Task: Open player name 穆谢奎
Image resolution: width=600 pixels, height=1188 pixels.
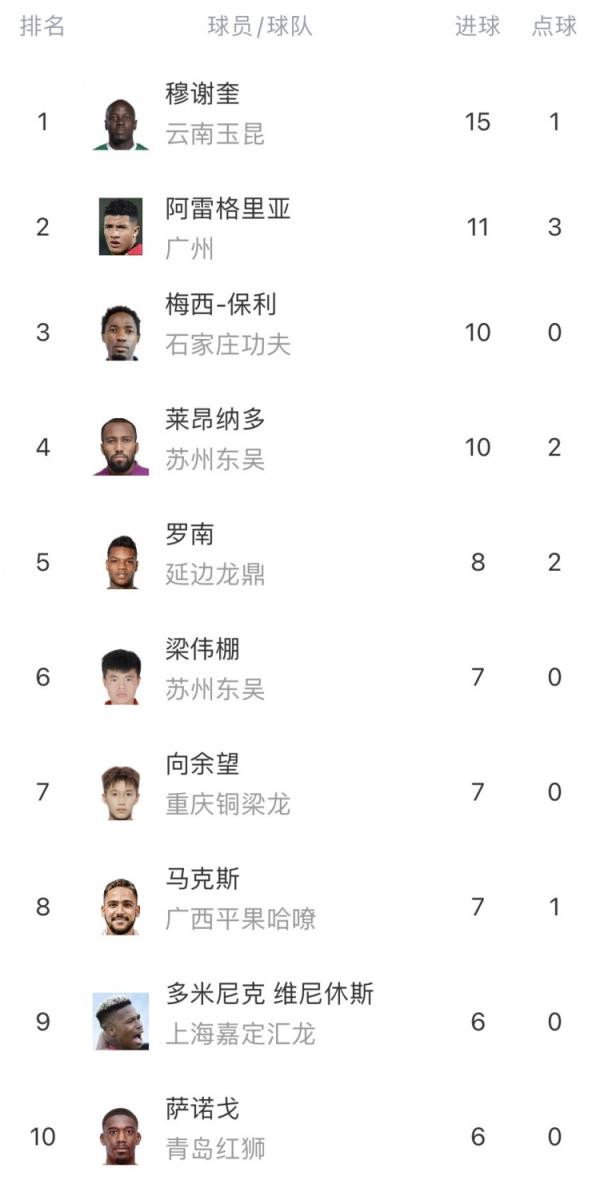Action: (202, 95)
